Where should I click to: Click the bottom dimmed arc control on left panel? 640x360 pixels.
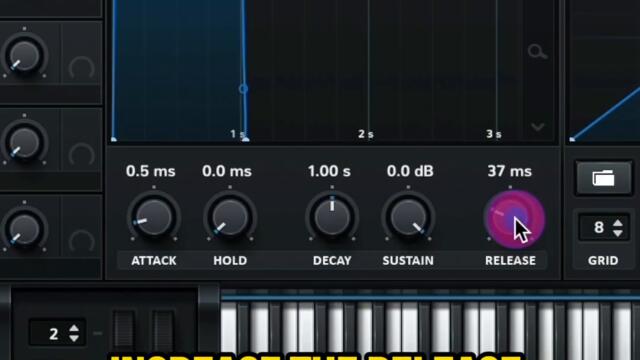(81, 241)
